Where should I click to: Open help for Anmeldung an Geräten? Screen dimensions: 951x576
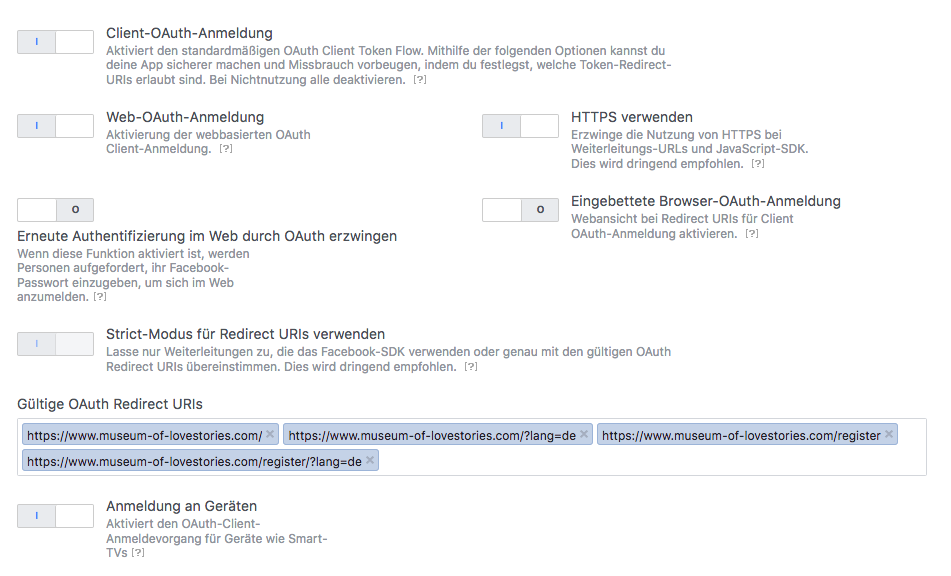(138, 553)
